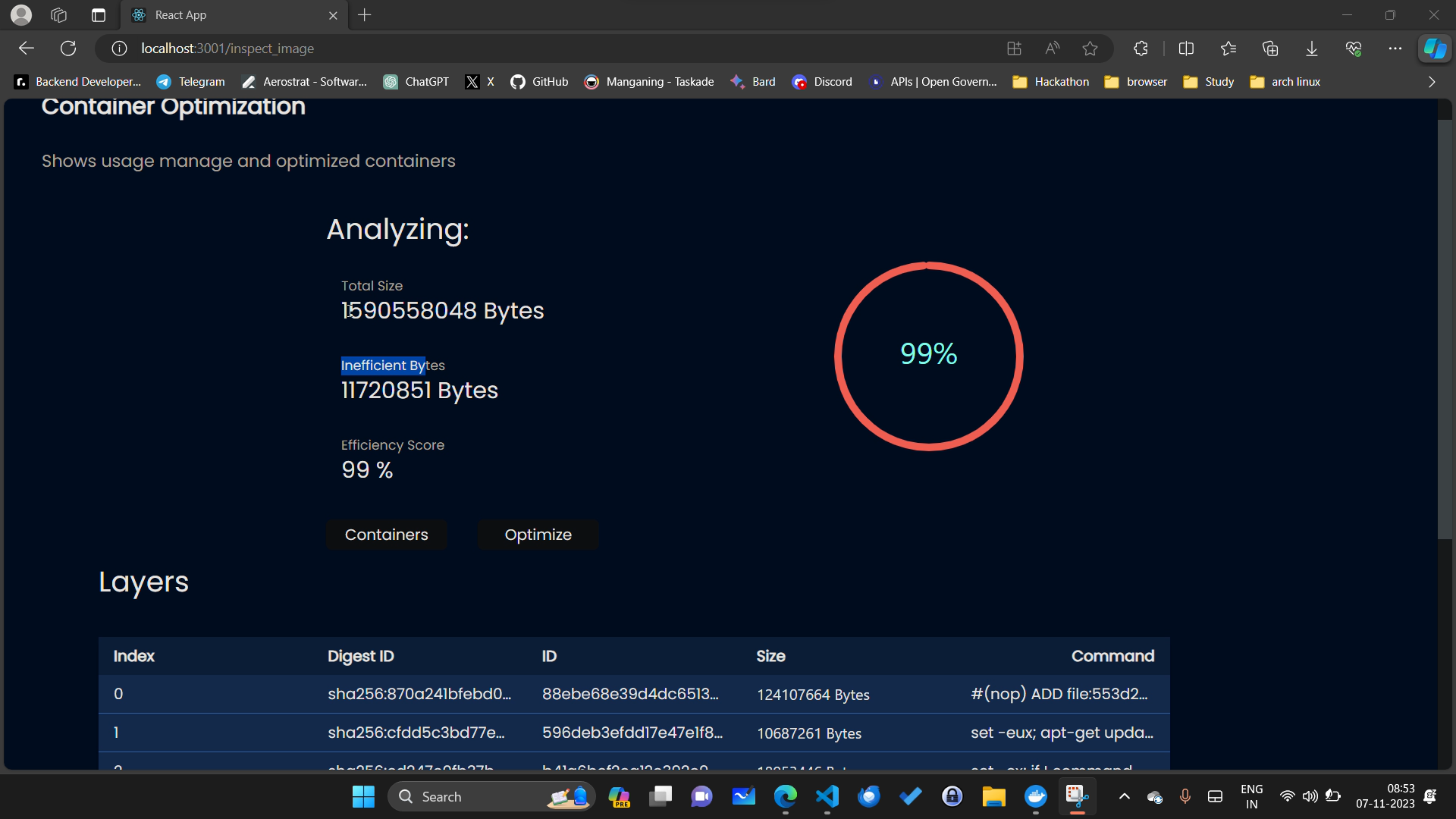1456x819 pixels.
Task: Click the localhost address bar
Action: click(x=531, y=49)
